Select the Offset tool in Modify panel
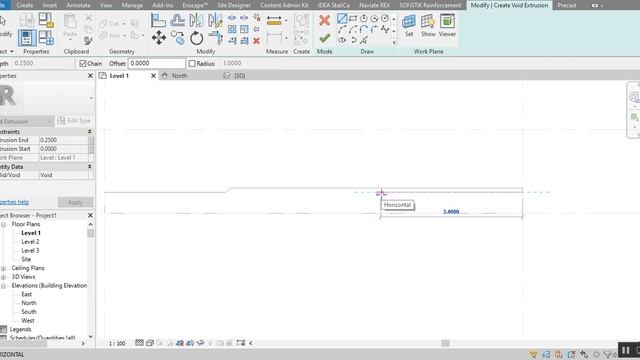Viewport: 640px width, 360px height. click(x=178, y=20)
